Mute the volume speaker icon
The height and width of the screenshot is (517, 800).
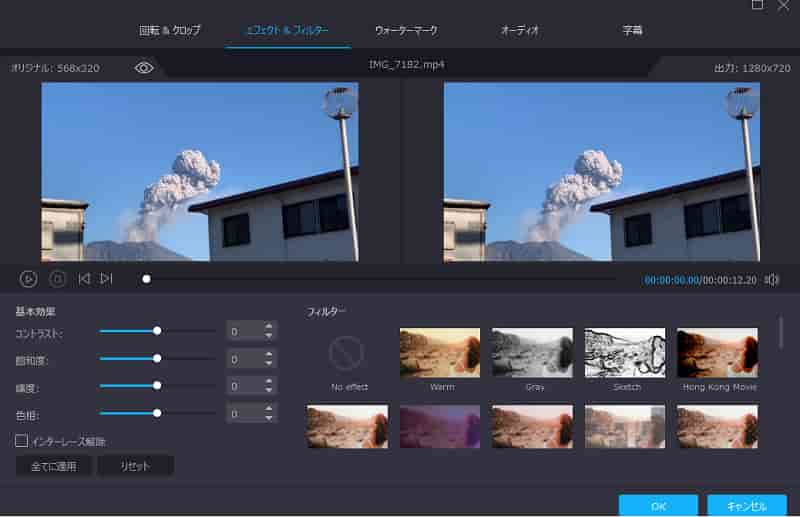tap(771, 280)
